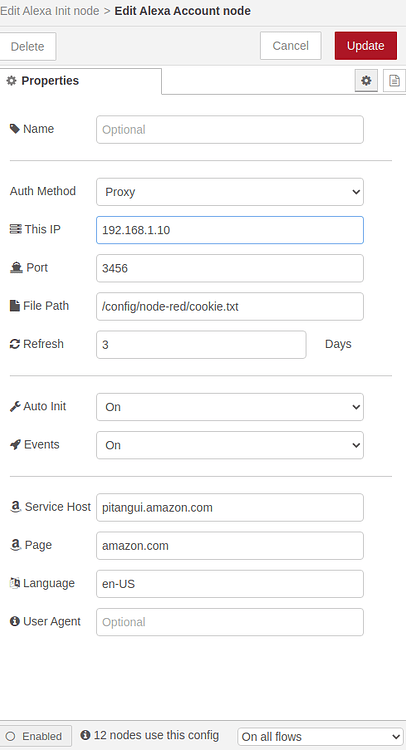The image size is (406, 750).
Task: Open node settings gear icon
Action: coord(366,80)
